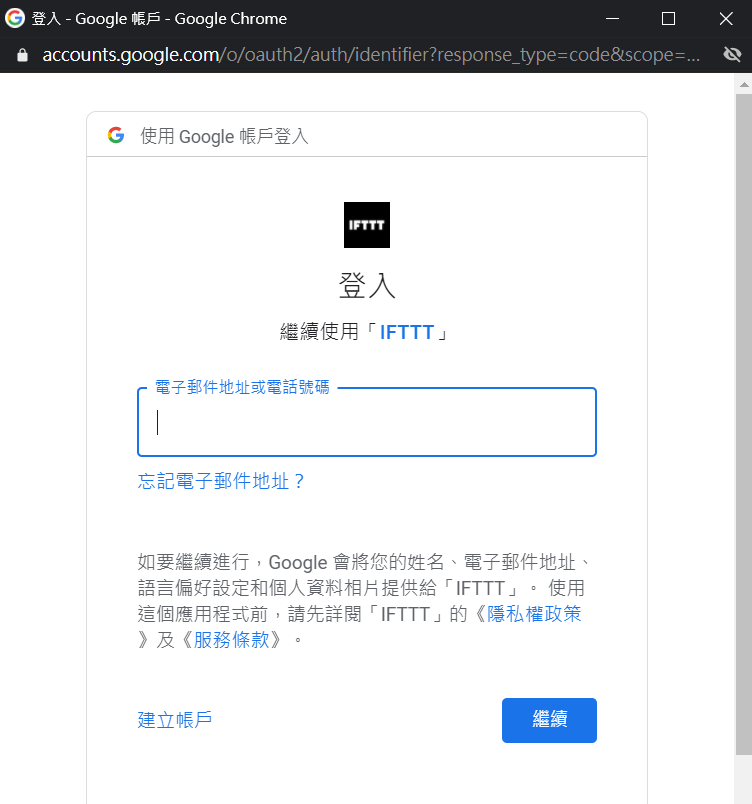Close the Chrome sign-in window
This screenshot has height=804, width=752.
[725, 18]
